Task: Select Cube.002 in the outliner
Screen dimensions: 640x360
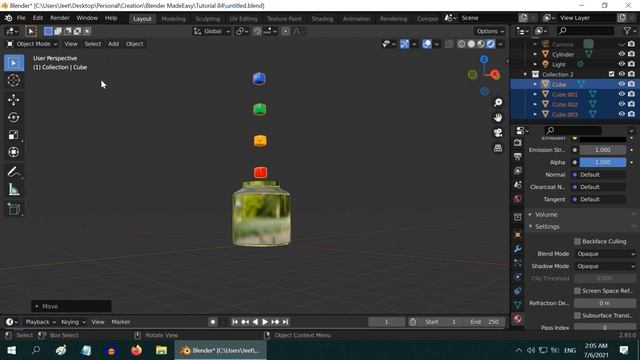Action: (564, 104)
